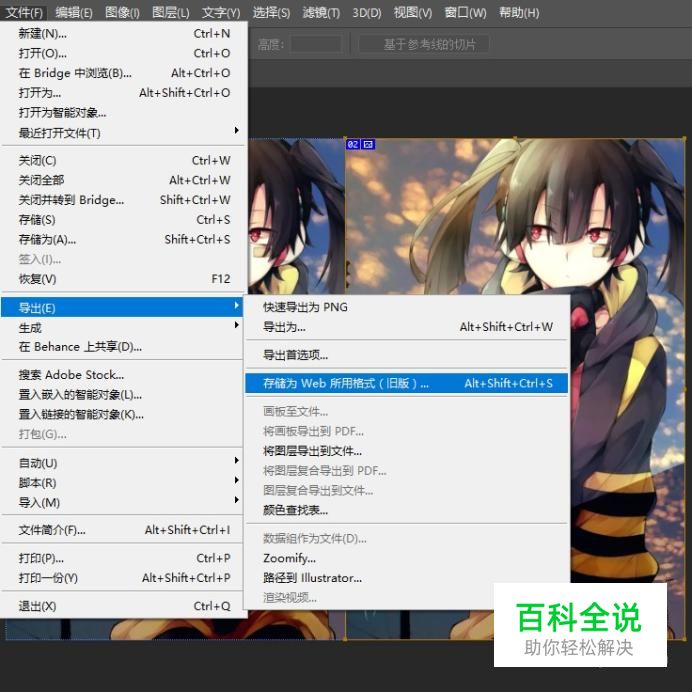Click the 高度 input field
The height and width of the screenshot is (692, 692).
coord(316,44)
